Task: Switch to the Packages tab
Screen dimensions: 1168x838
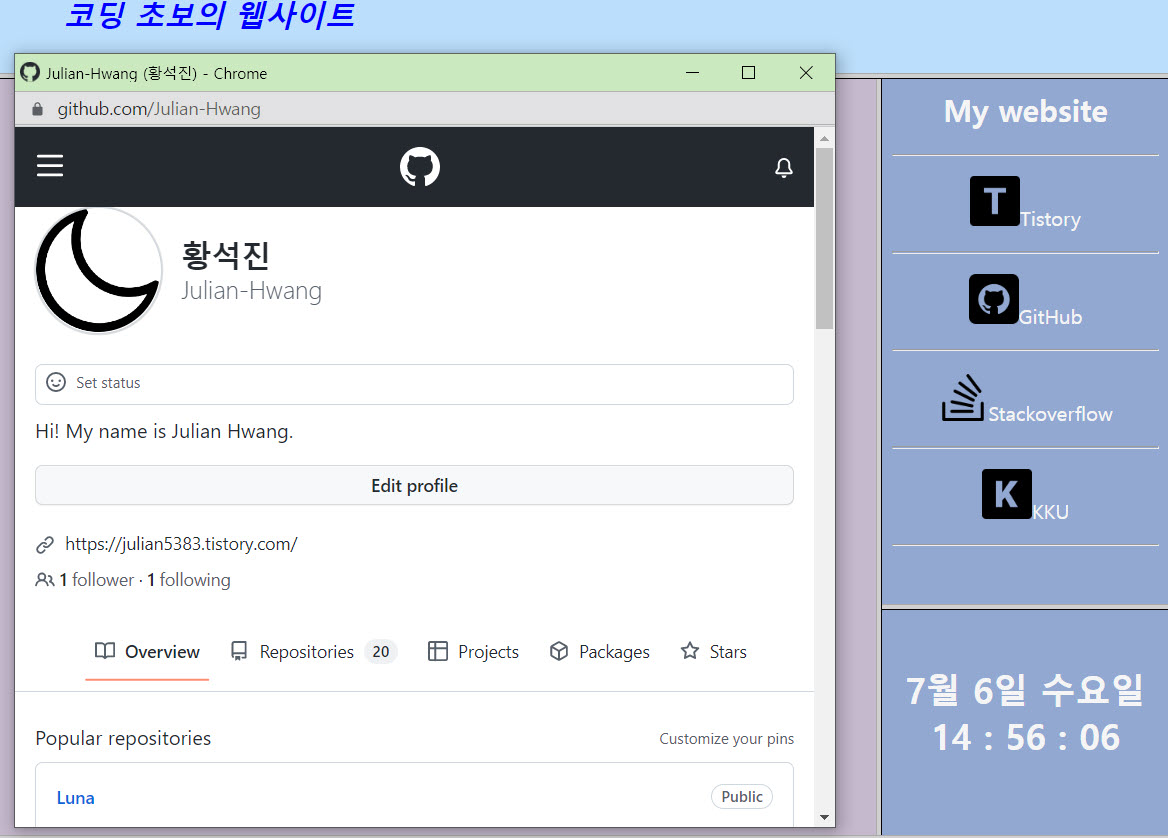Action: [x=600, y=652]
